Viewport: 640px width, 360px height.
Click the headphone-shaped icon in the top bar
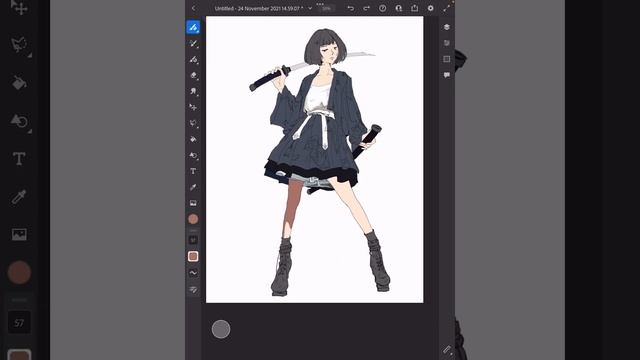[x=399, y=8]
